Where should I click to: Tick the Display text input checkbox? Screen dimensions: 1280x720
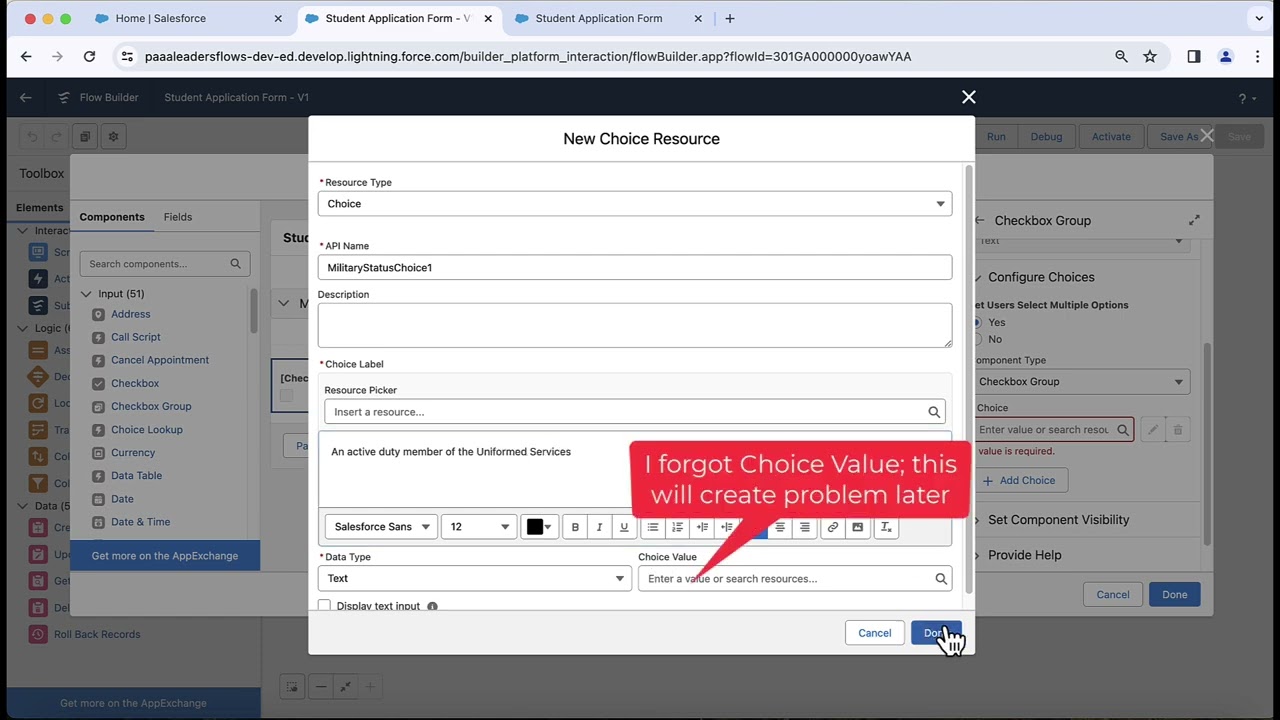coord(324,606)
